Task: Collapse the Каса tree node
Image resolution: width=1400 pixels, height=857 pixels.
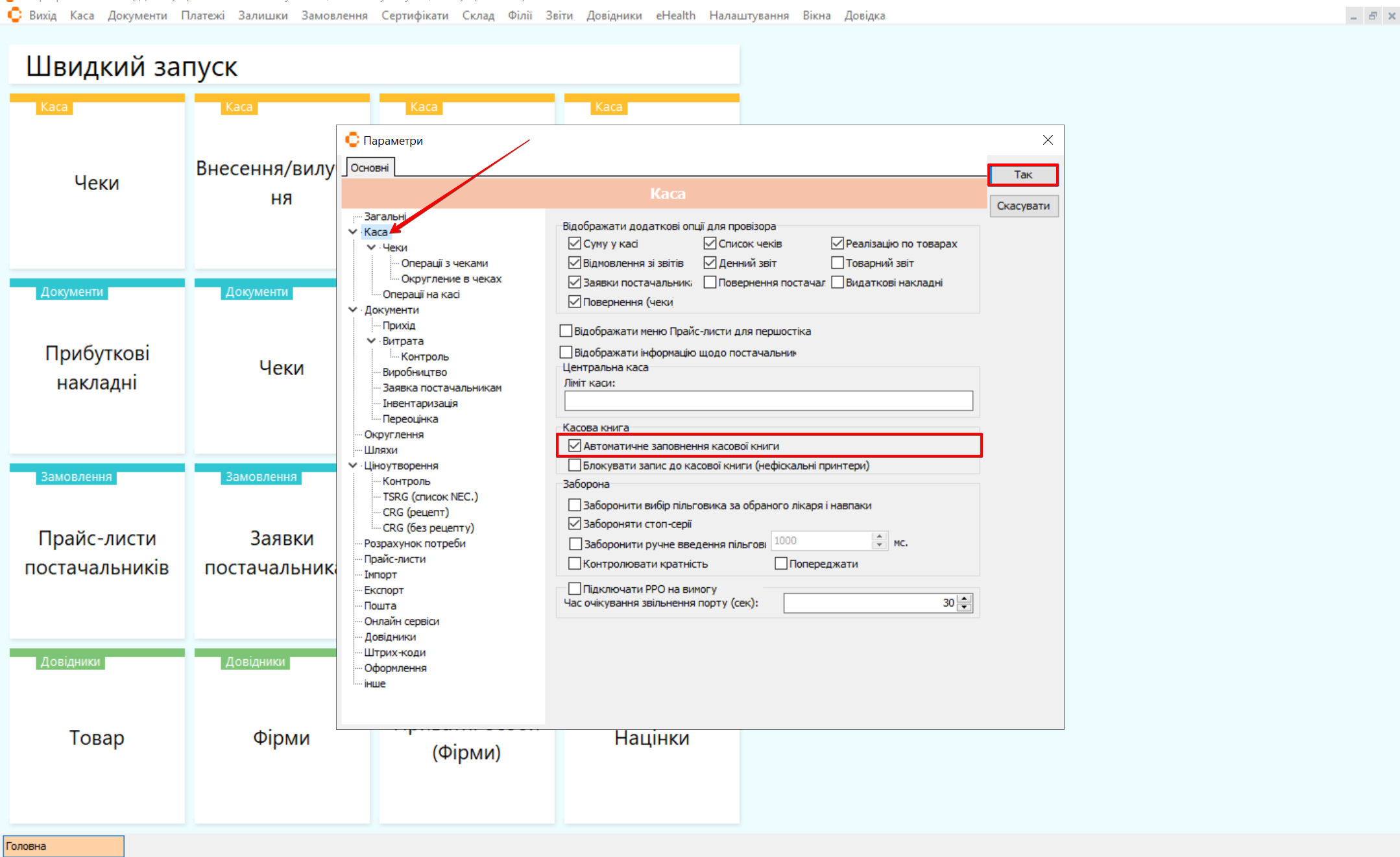Action: point(353,232)
